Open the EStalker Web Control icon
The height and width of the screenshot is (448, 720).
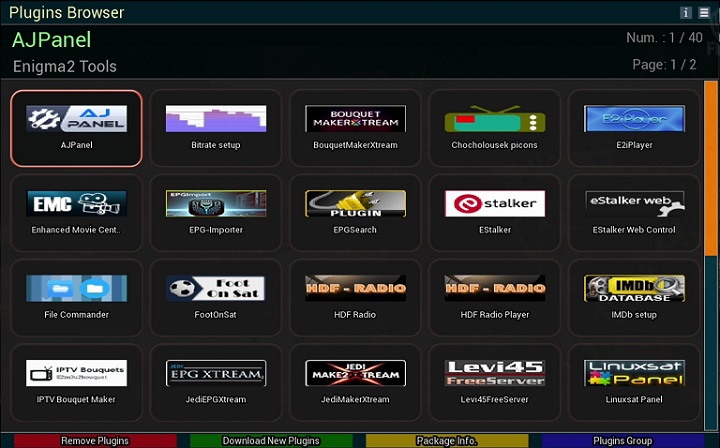click(634, 203)
